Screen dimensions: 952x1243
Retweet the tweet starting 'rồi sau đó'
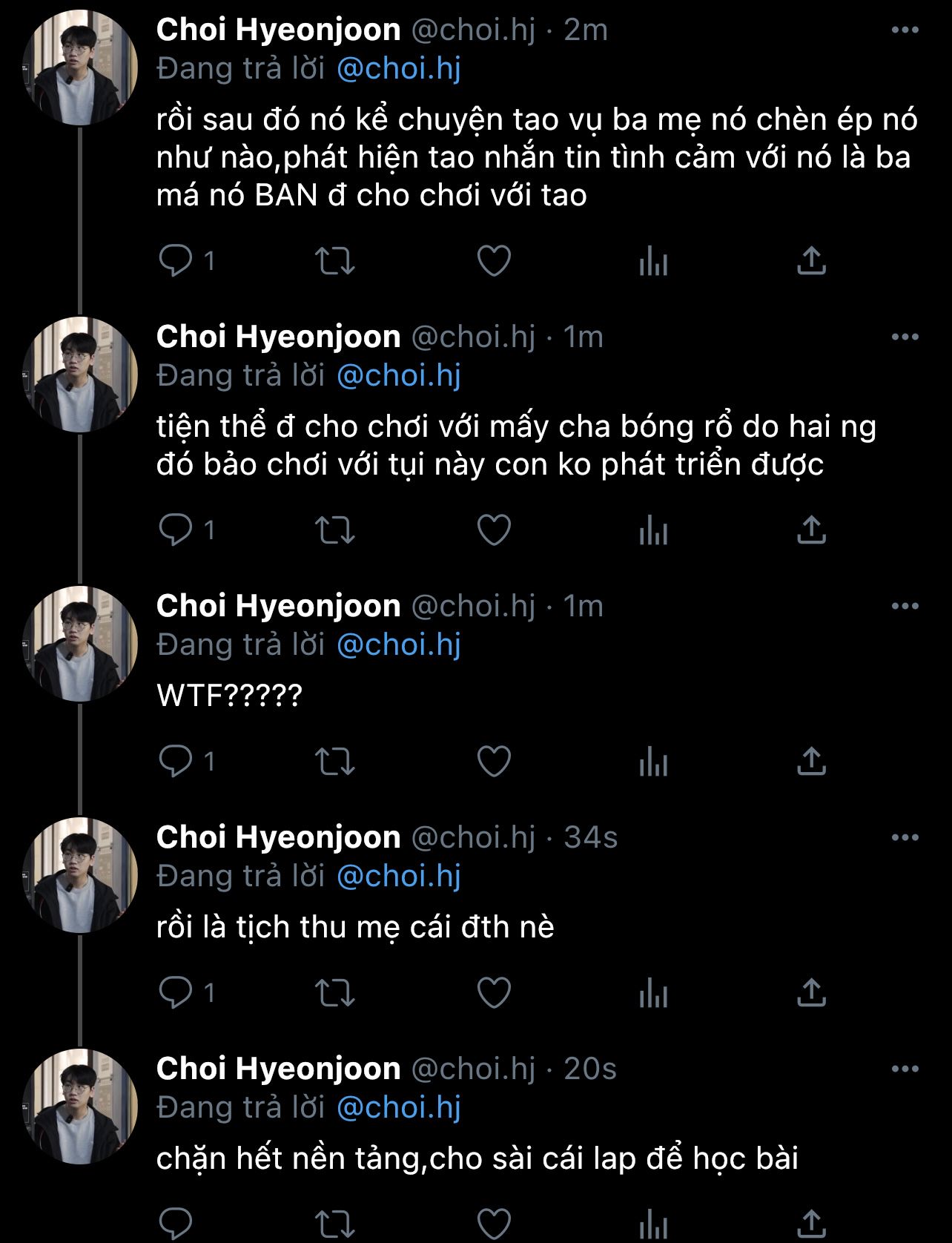point(335,261)
